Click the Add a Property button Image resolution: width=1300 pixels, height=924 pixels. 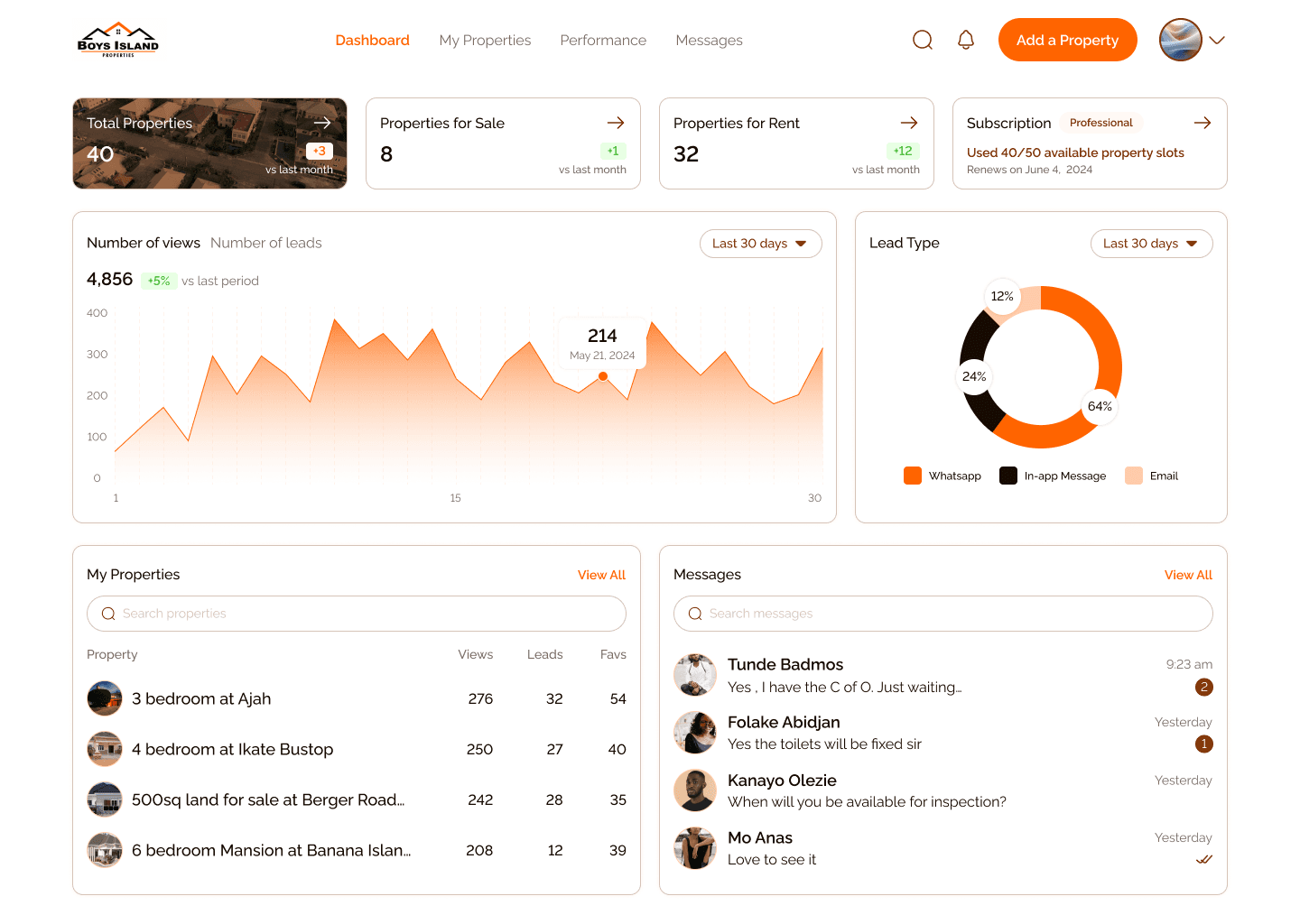pos(1067,40)
